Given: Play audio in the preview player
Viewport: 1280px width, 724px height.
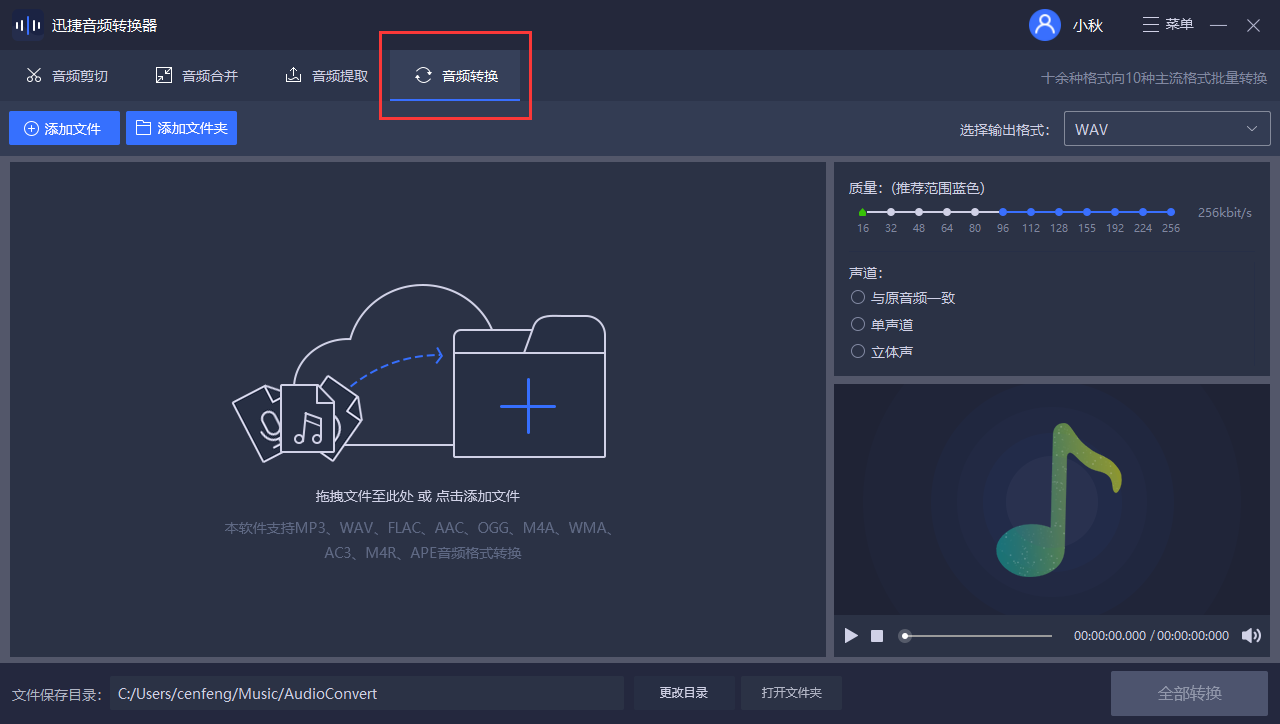Looking at the screenshot, I should 851,636.
